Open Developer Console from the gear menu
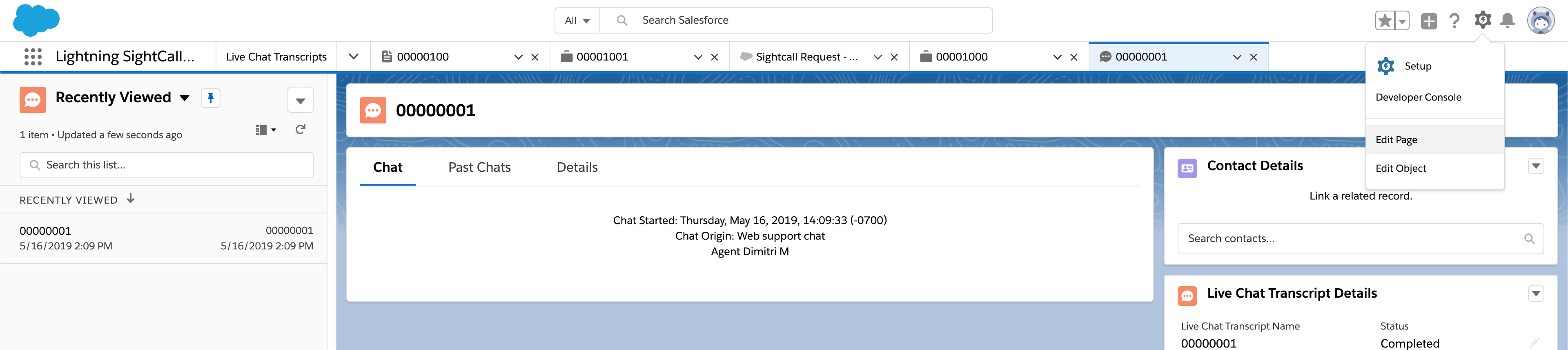 coord(1435,97)
